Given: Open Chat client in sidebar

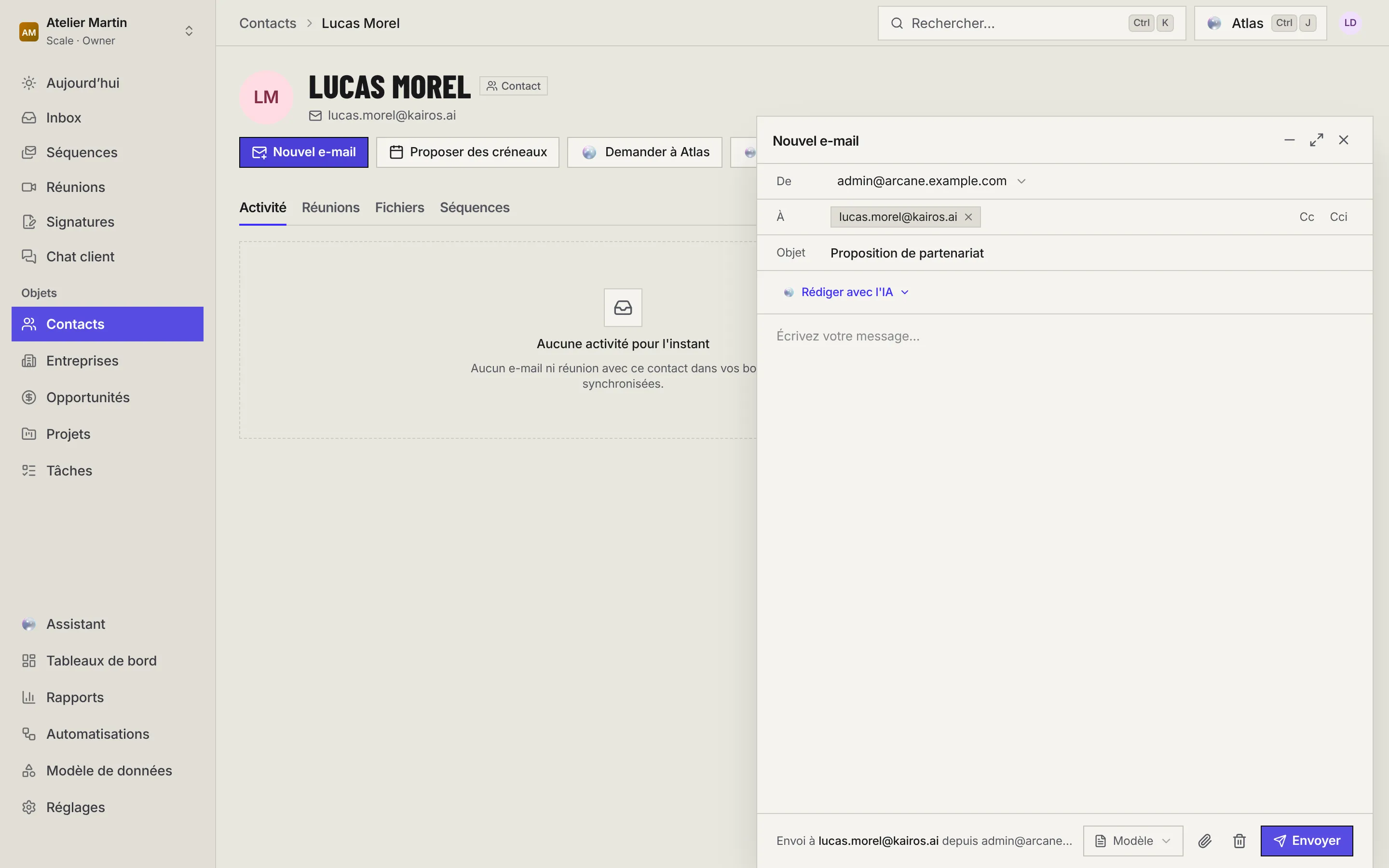Looking at the screenshot, I should tap(108, 257).
